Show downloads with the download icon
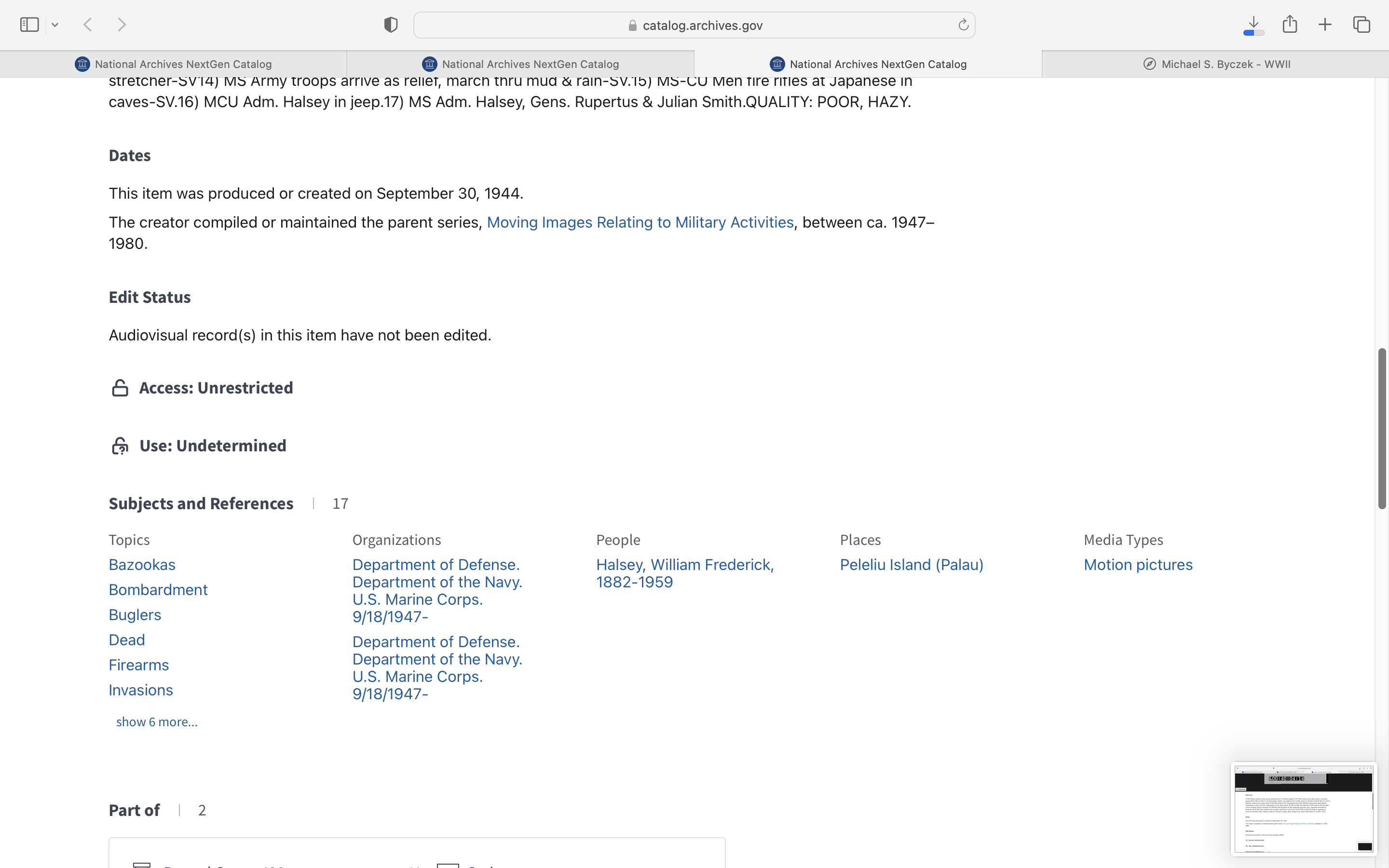This screenshot has width=1389, height=868. (1253, 25)
